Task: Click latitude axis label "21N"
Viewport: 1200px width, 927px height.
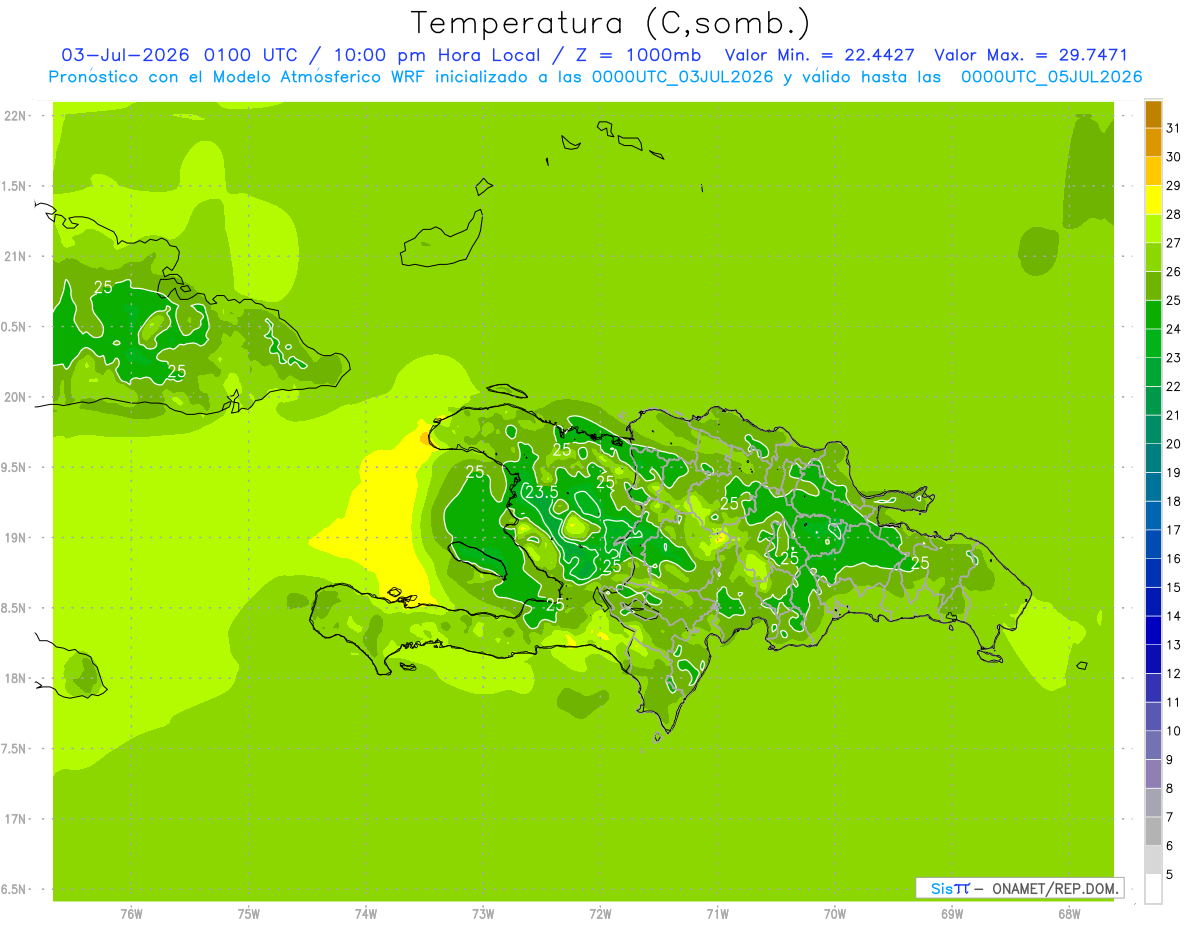Action: [x=15, y=256]
